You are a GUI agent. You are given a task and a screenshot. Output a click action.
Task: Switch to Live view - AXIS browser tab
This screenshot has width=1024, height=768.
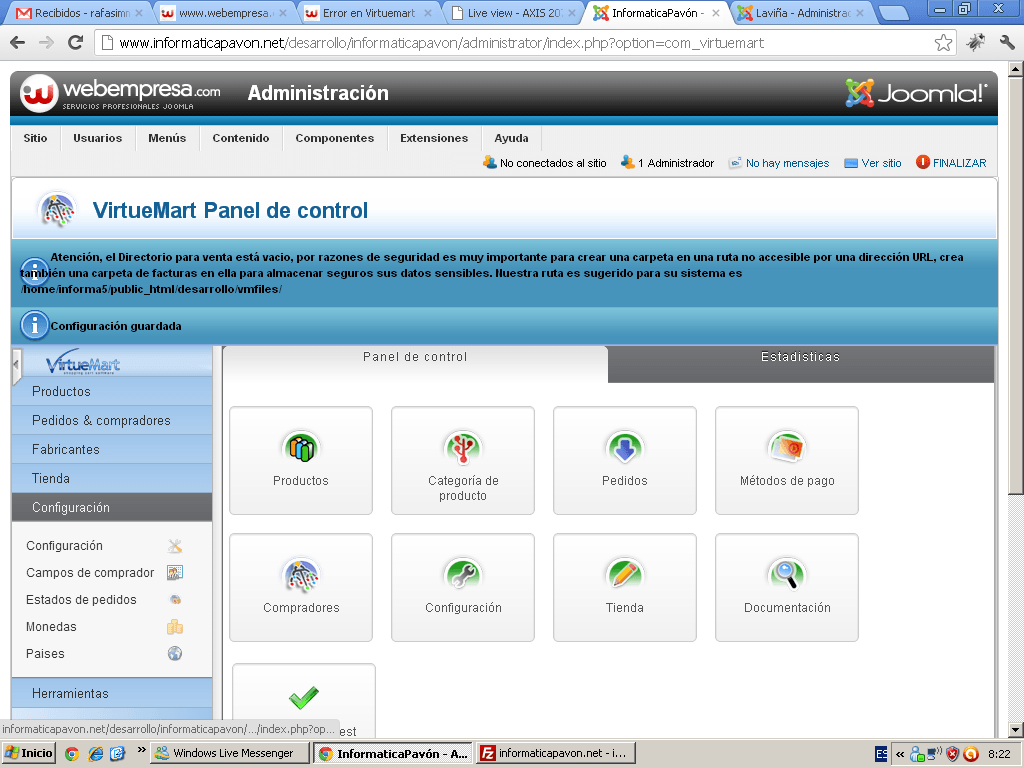tap(514, 13)
